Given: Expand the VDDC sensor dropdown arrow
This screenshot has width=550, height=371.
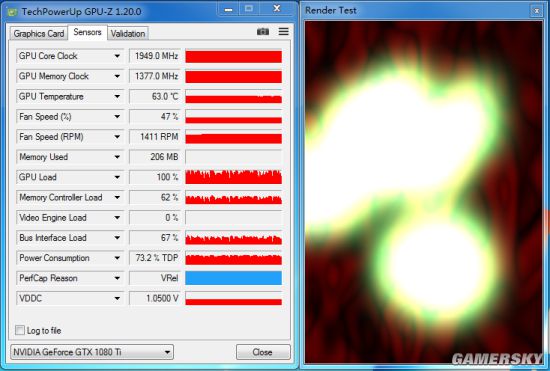Looking at the screenshot, I should pyautogui.click(x=117, y=298).
